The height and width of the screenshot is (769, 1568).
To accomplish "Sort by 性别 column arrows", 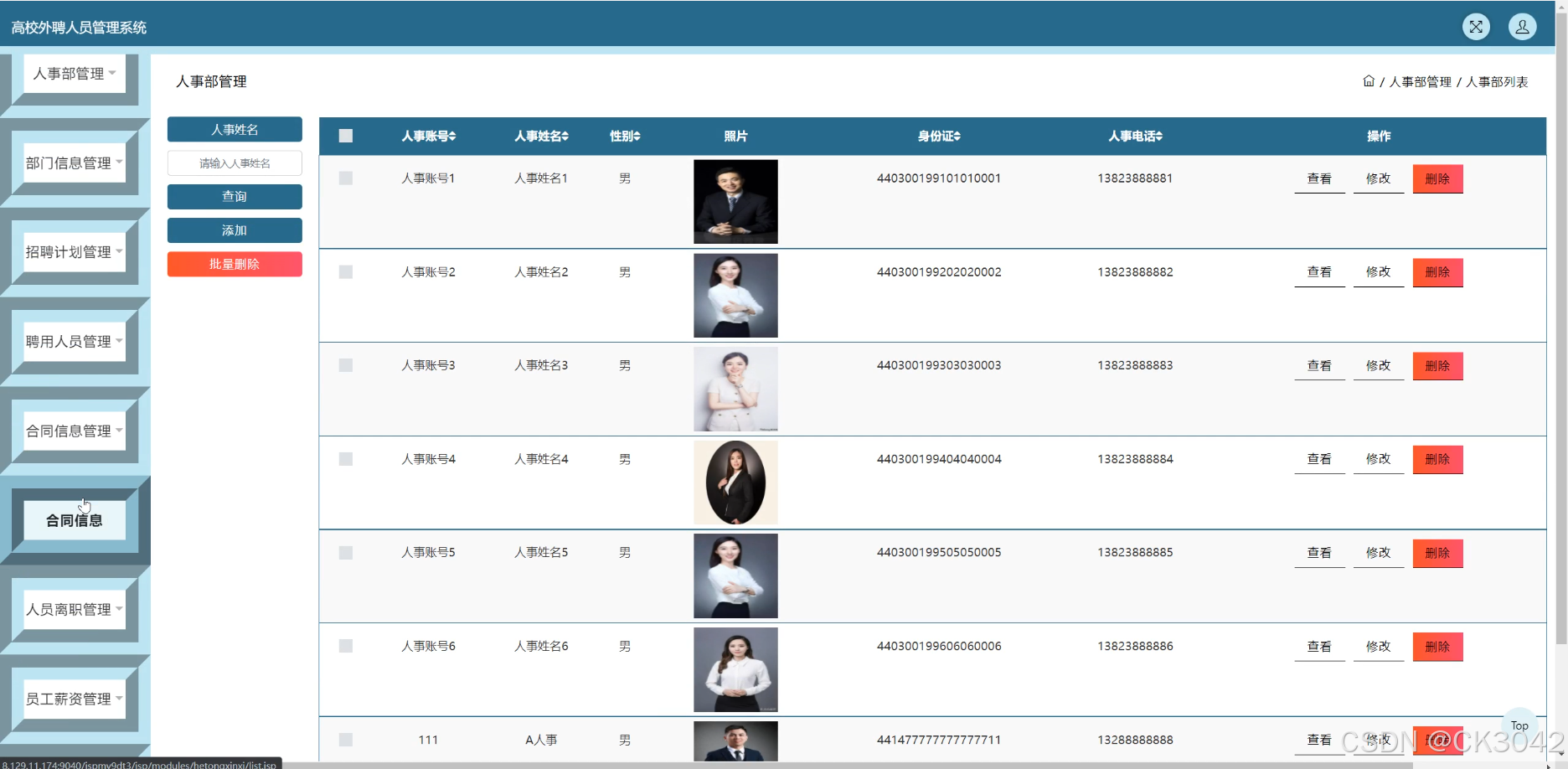I will [637, 137].
